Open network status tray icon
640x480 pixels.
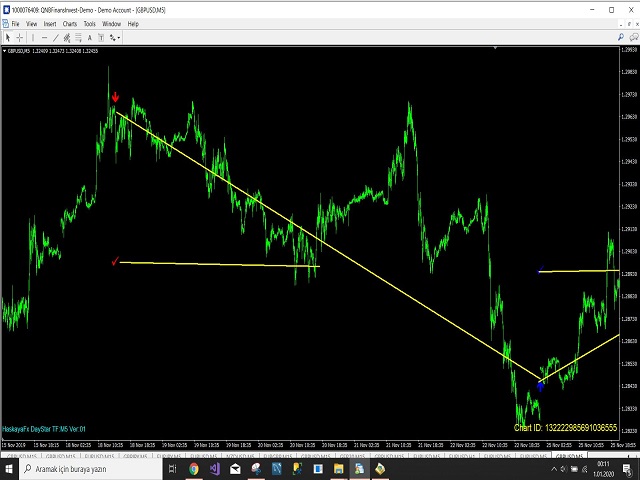click(x=584, y=469)
